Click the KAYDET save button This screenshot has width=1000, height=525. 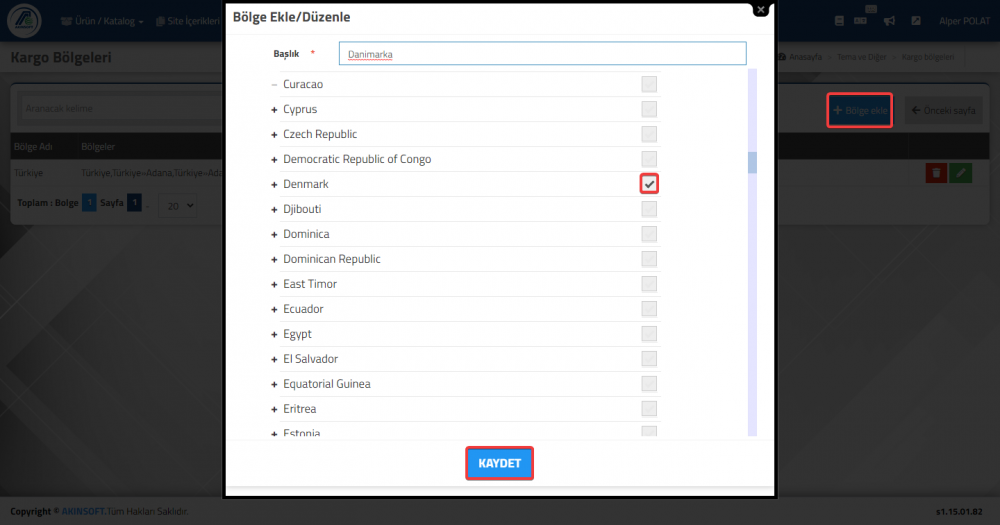(499, 463)
